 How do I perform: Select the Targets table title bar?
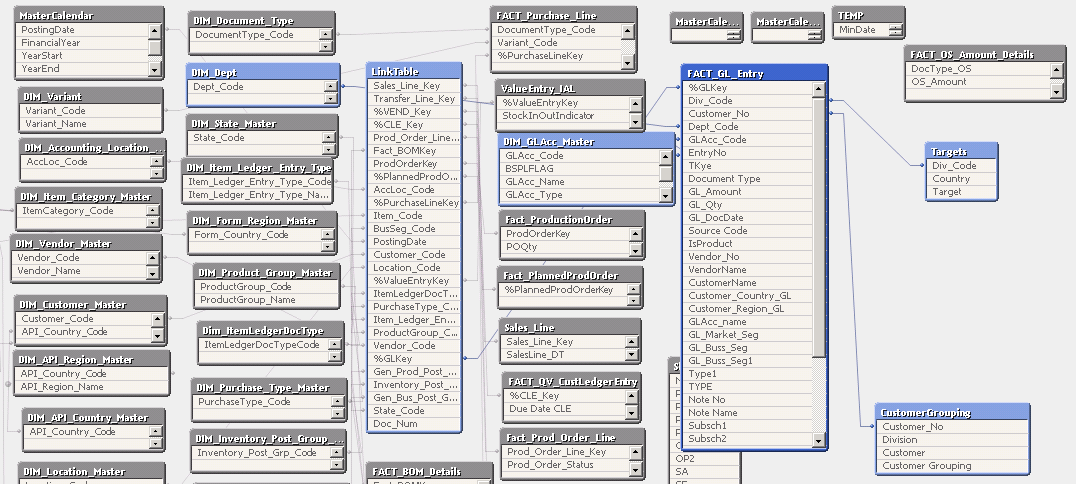[961, 151]
